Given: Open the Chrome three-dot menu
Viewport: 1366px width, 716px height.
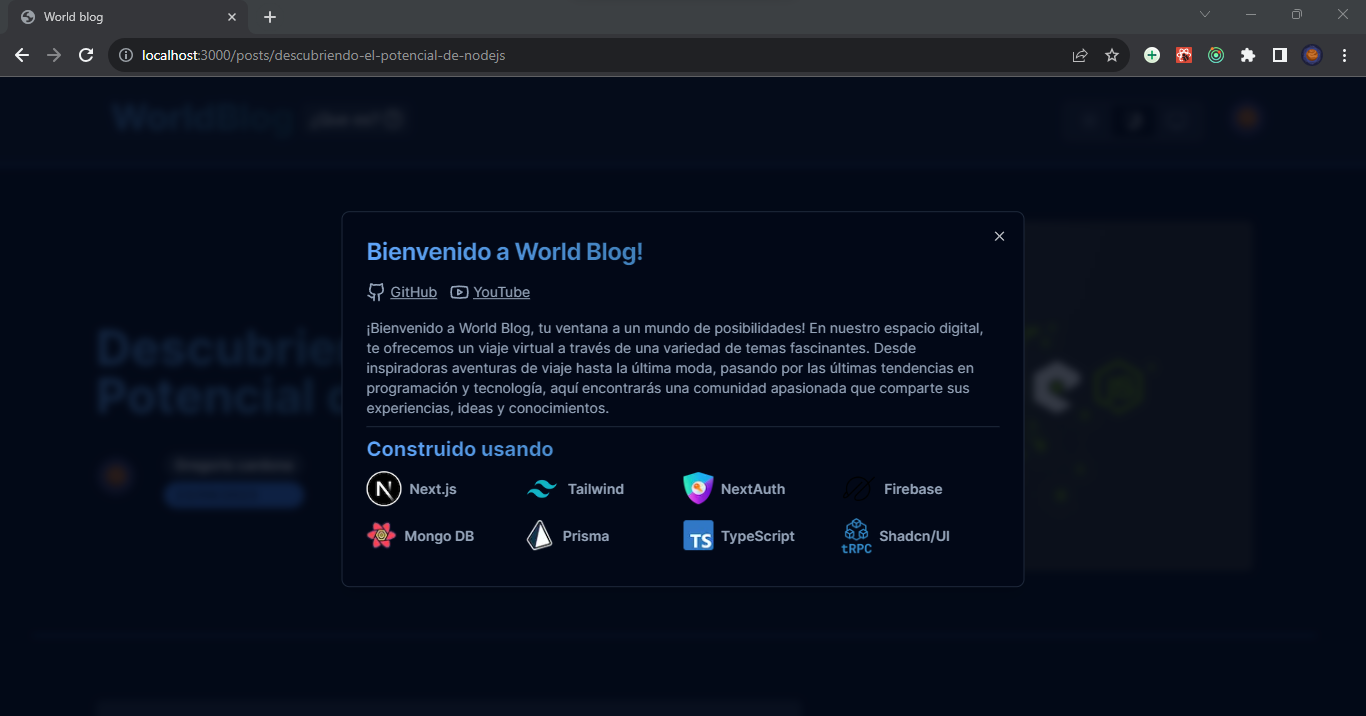Looking at the screenshot, I should tap(1344, 55).
